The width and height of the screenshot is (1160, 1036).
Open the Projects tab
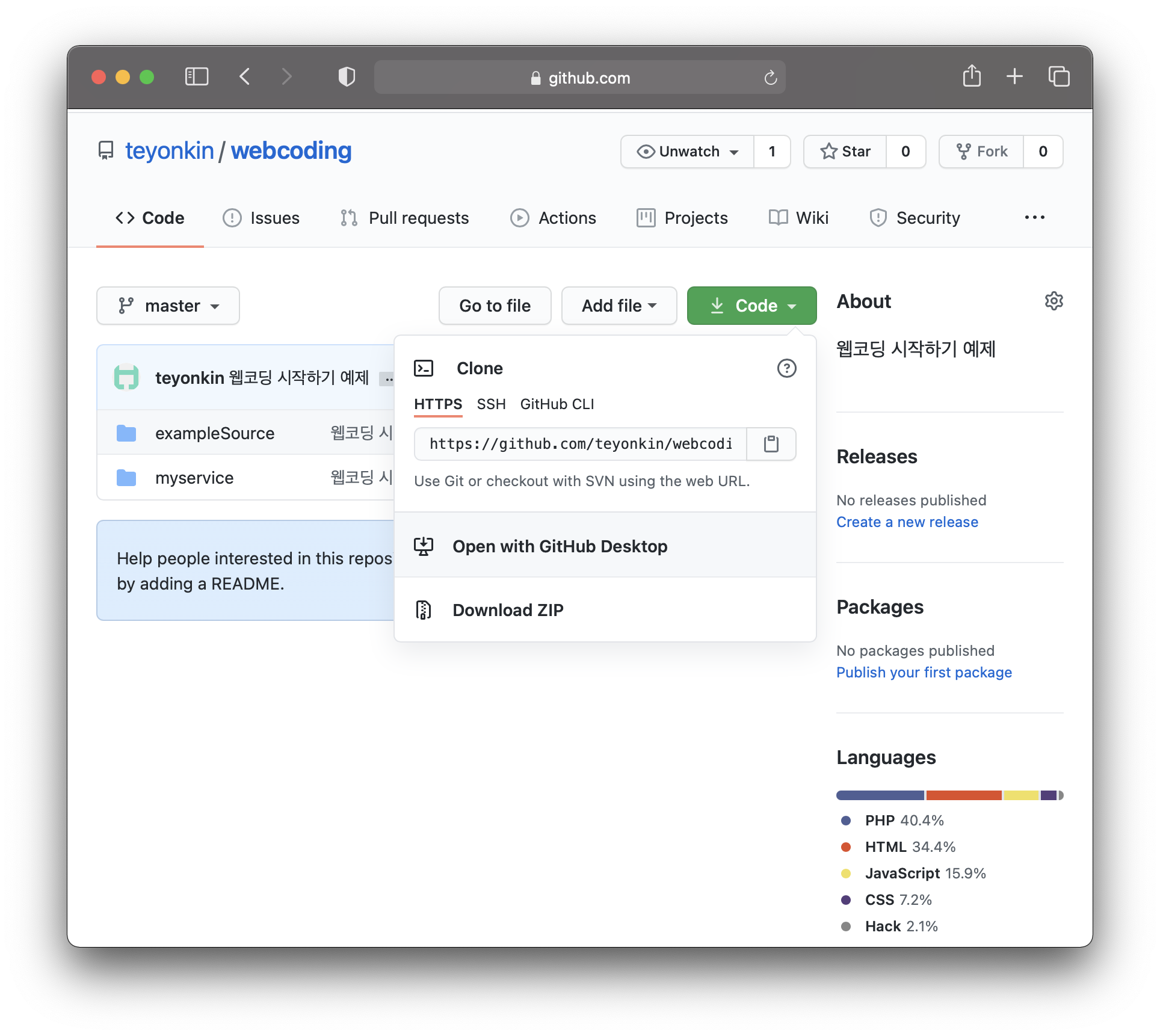coord(682,218)
